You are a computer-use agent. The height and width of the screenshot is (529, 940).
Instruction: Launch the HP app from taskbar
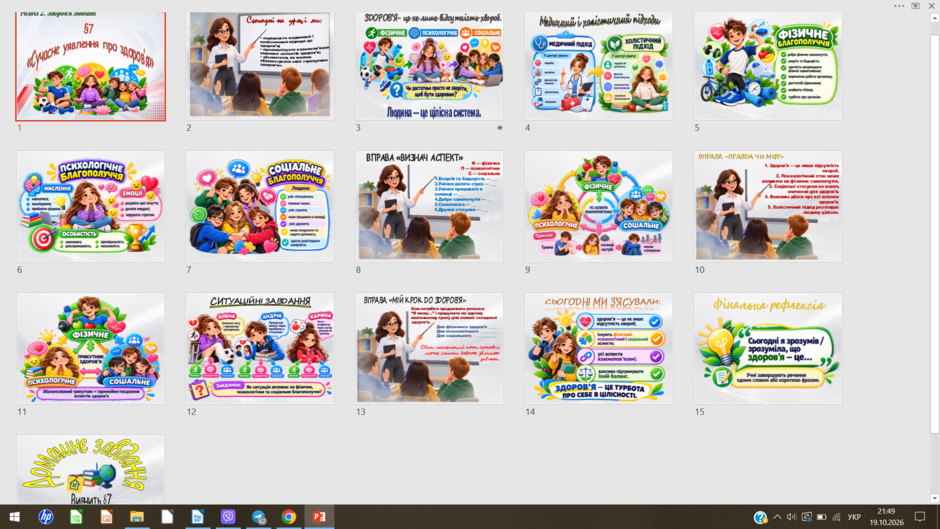pos(46,516)
